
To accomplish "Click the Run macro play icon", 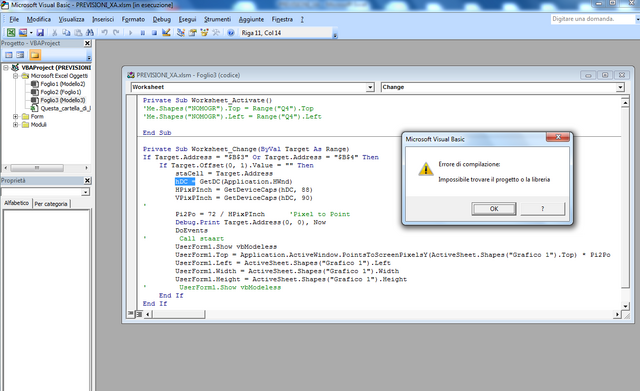I will coord(131,33).
